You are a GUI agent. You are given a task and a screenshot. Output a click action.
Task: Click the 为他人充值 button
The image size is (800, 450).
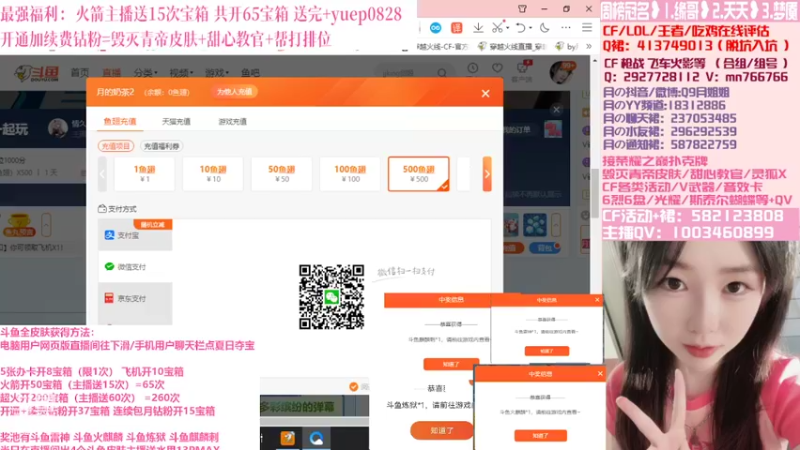pyautogui.click(x=234, y=92)
